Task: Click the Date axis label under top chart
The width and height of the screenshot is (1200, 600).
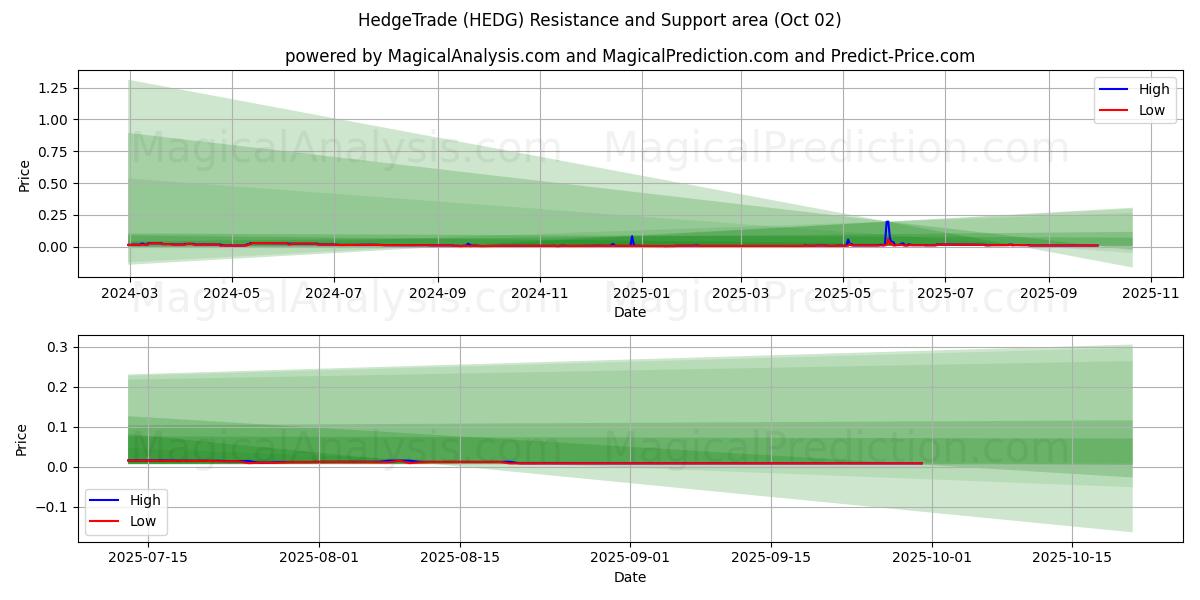Action: point(630,312)
